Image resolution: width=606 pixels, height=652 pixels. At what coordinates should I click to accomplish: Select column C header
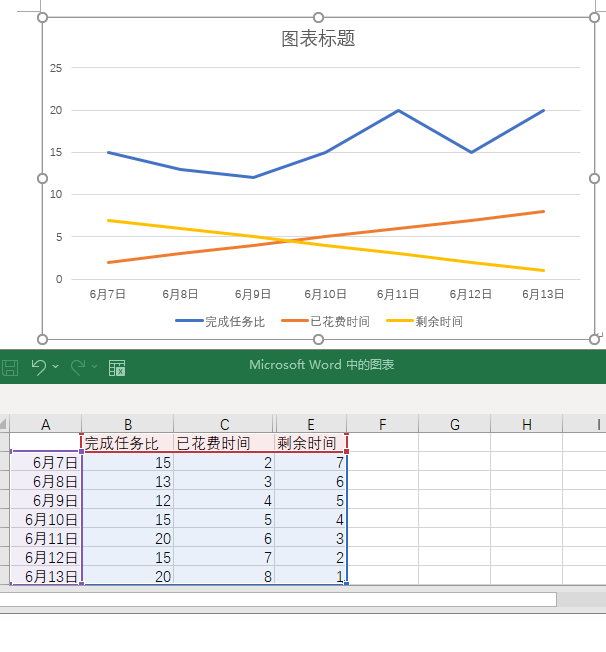(x=224, y=424)
